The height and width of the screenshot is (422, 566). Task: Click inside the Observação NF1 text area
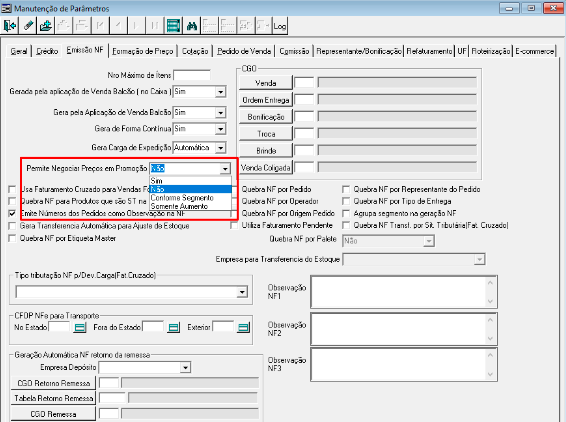click(x=398, y=292)
